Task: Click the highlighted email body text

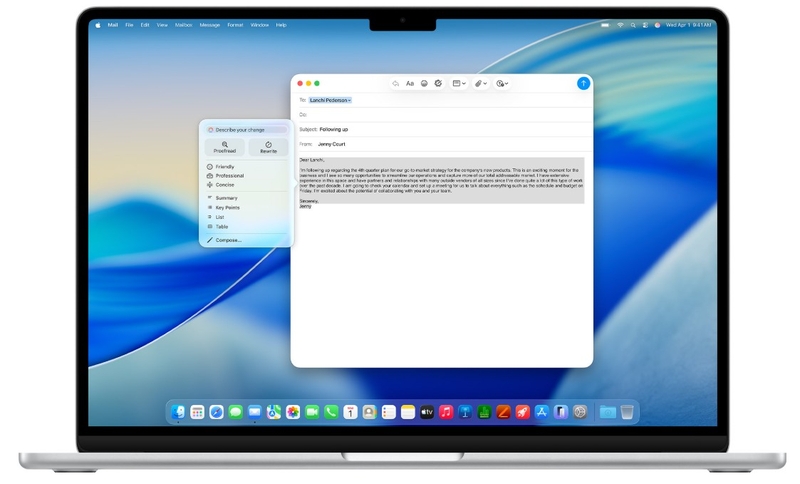Action: coord(441,180)
